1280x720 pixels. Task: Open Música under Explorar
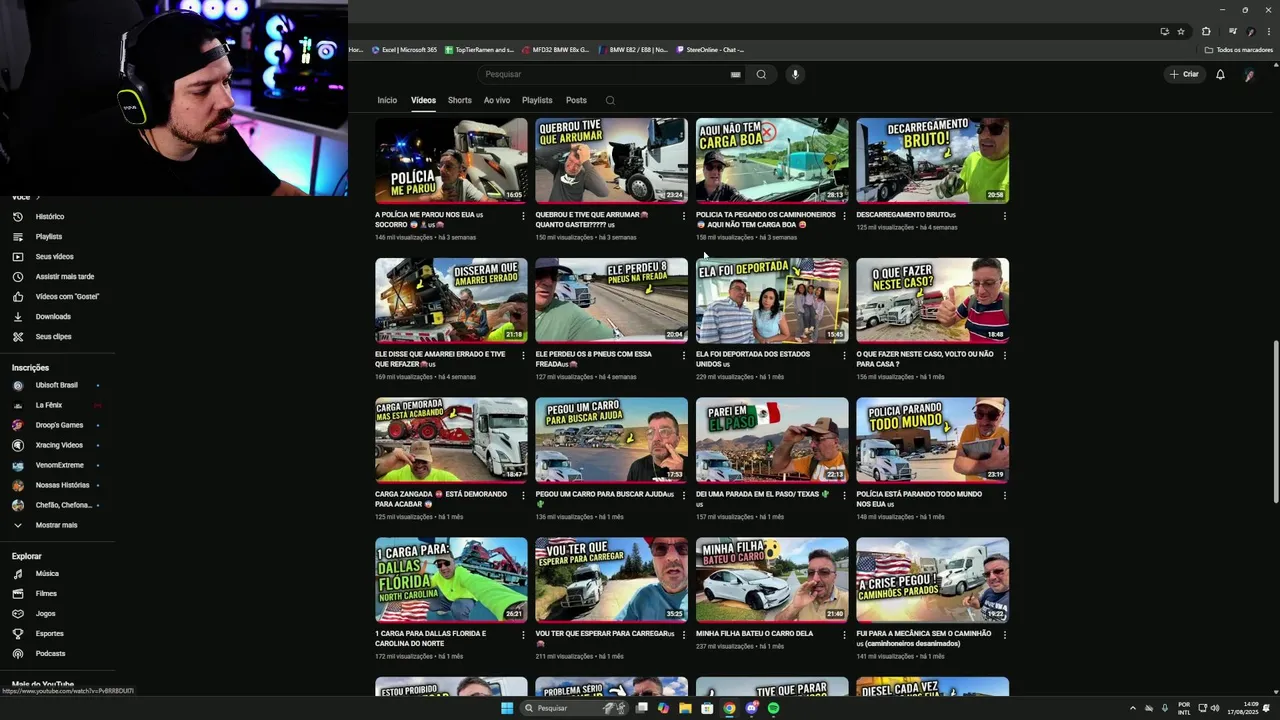tap(47, 574)
